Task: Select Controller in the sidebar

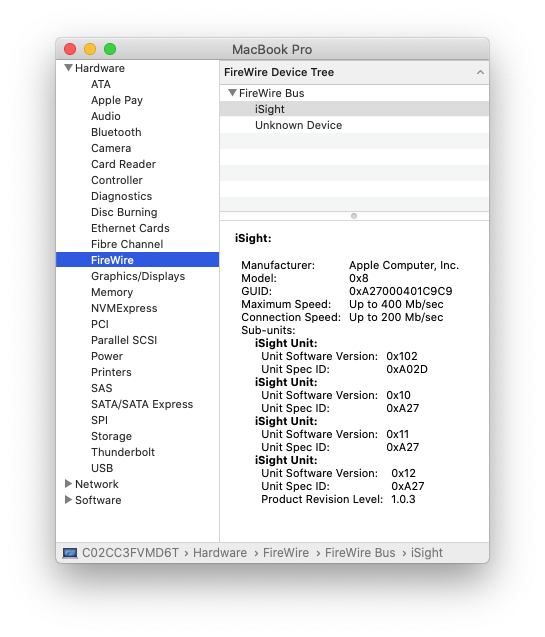Action: [x=117, y=180]
